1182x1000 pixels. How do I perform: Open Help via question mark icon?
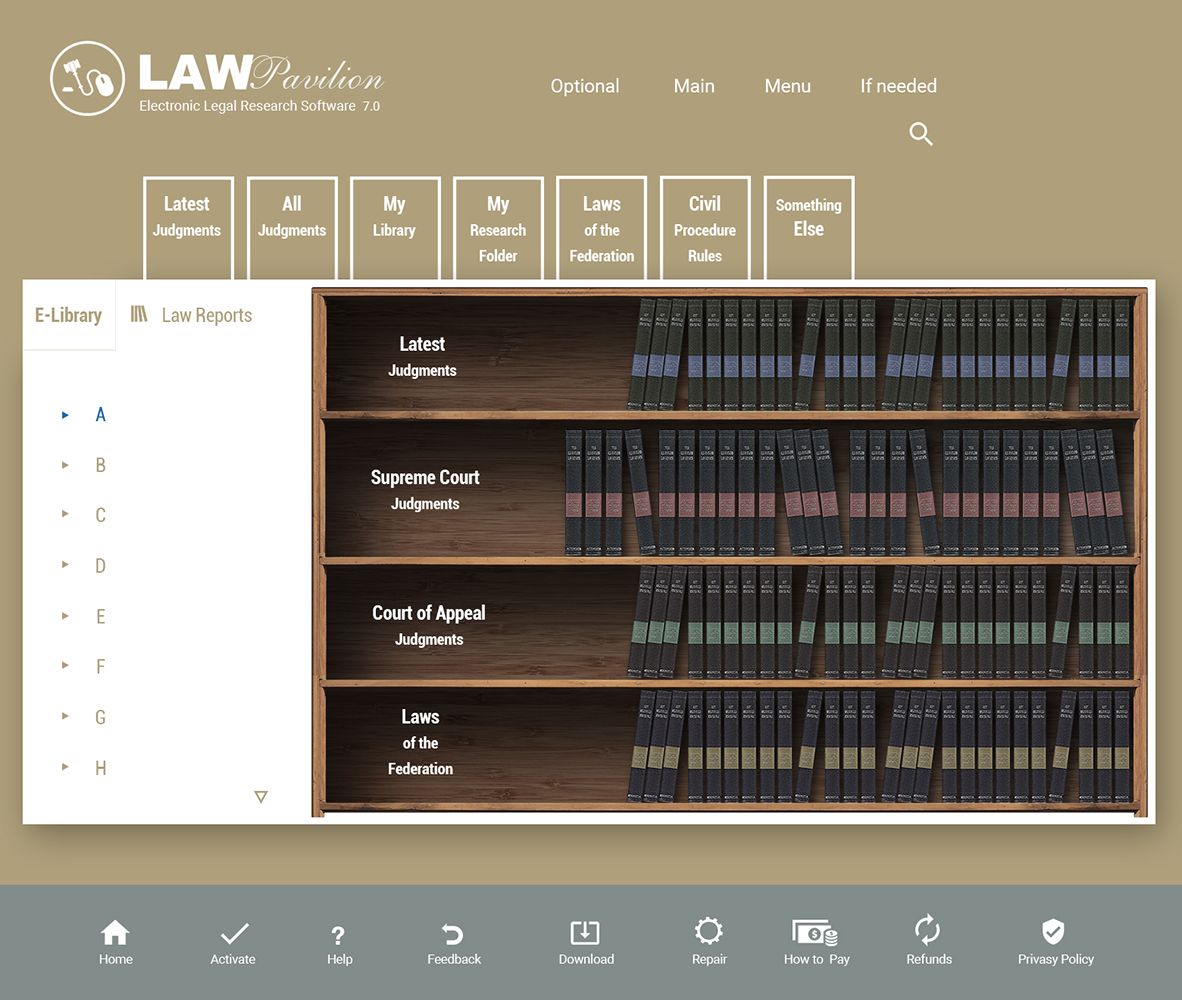[x=338, y=936]
